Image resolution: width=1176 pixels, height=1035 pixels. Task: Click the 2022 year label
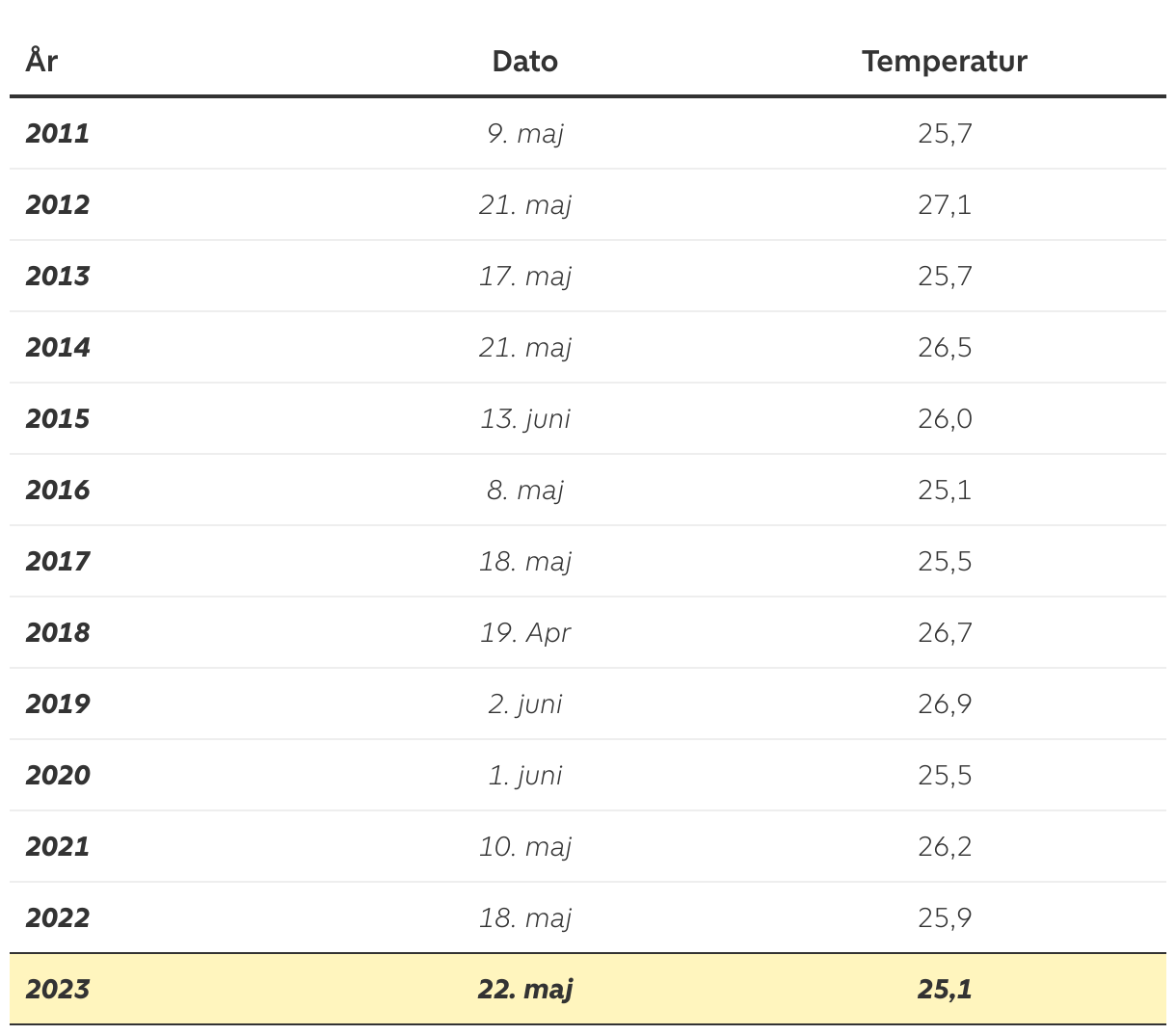click(58, 917)
